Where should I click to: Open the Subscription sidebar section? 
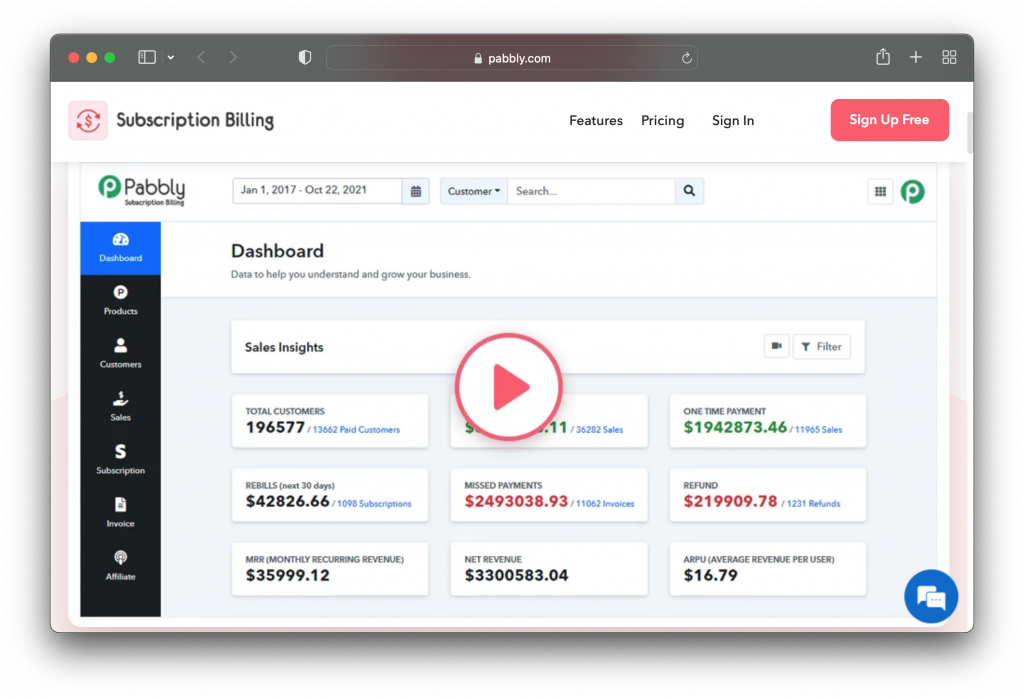[120, 458]
